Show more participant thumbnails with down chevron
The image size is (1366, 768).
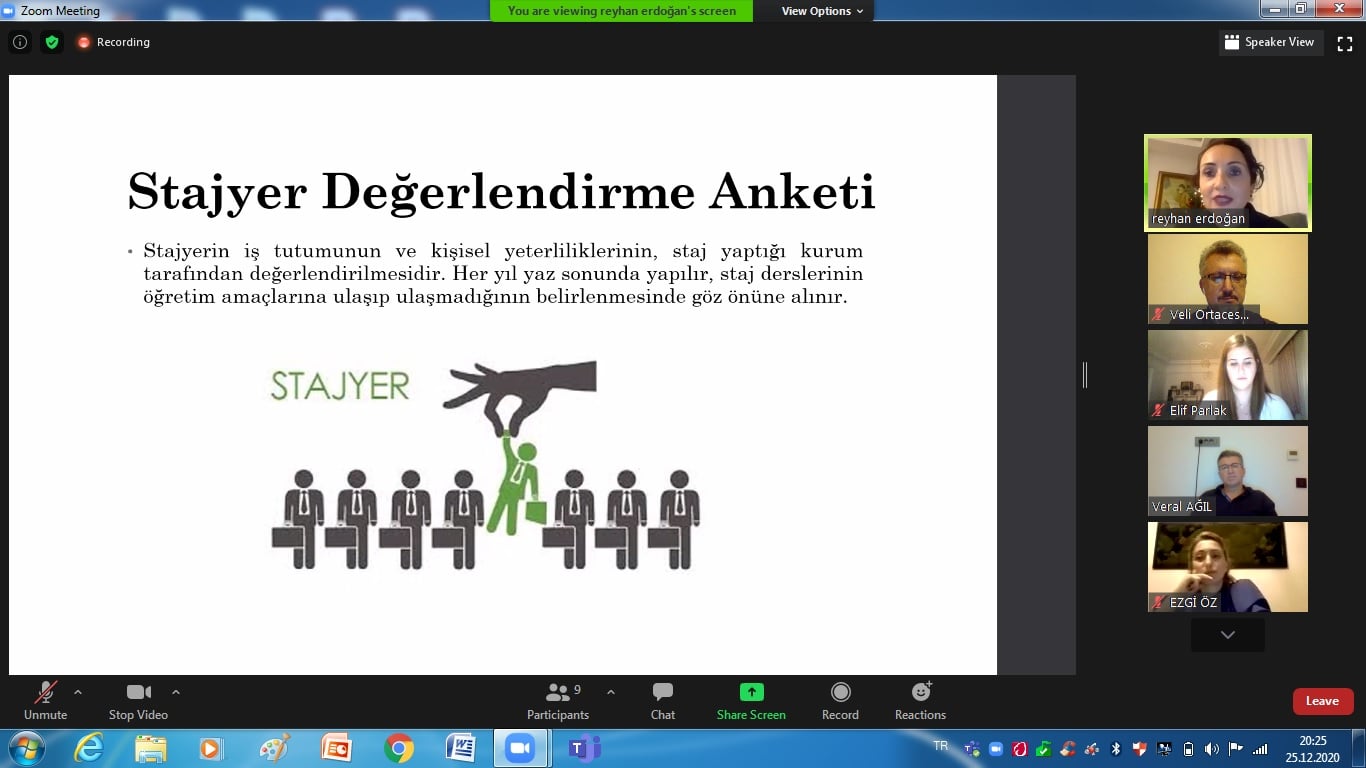(1228, 635)
